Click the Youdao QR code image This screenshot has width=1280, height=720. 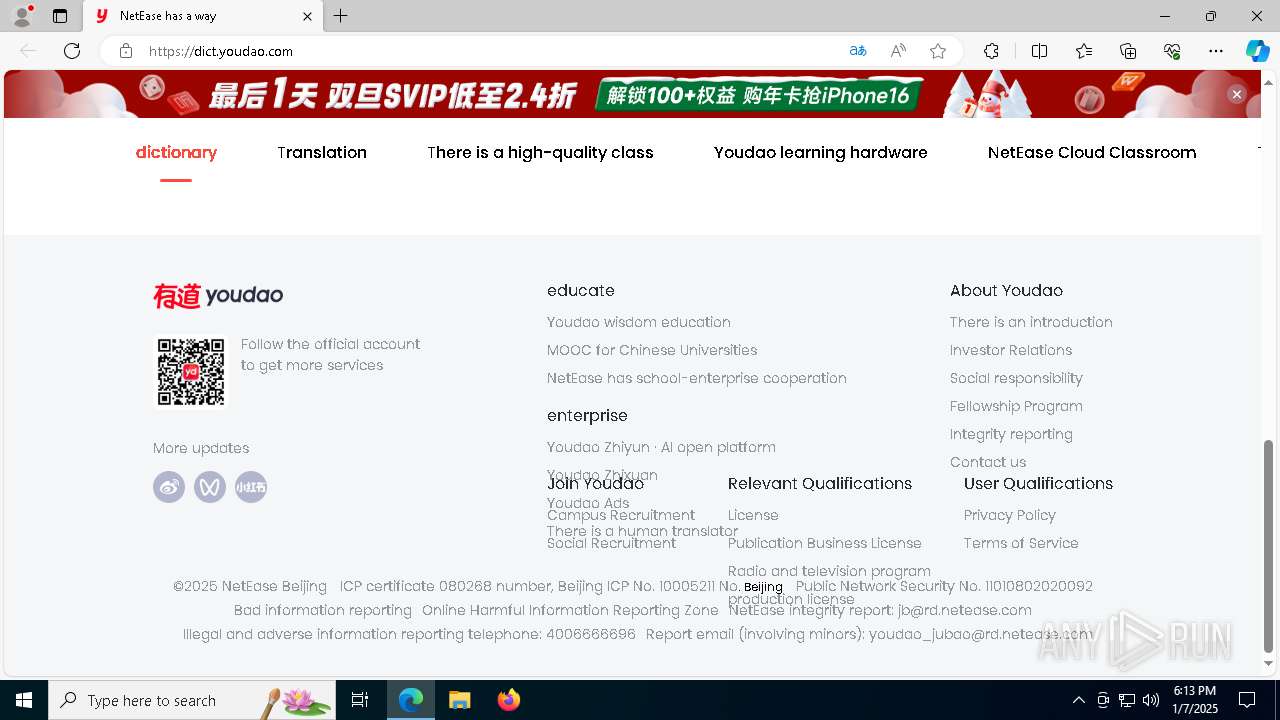pyautogui.click(x=191, y=372)
